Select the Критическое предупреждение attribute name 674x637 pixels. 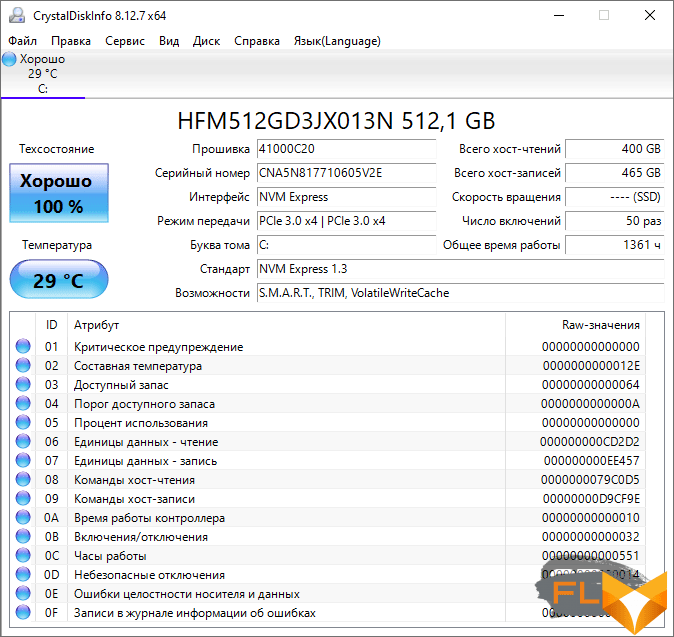(159, 347)
